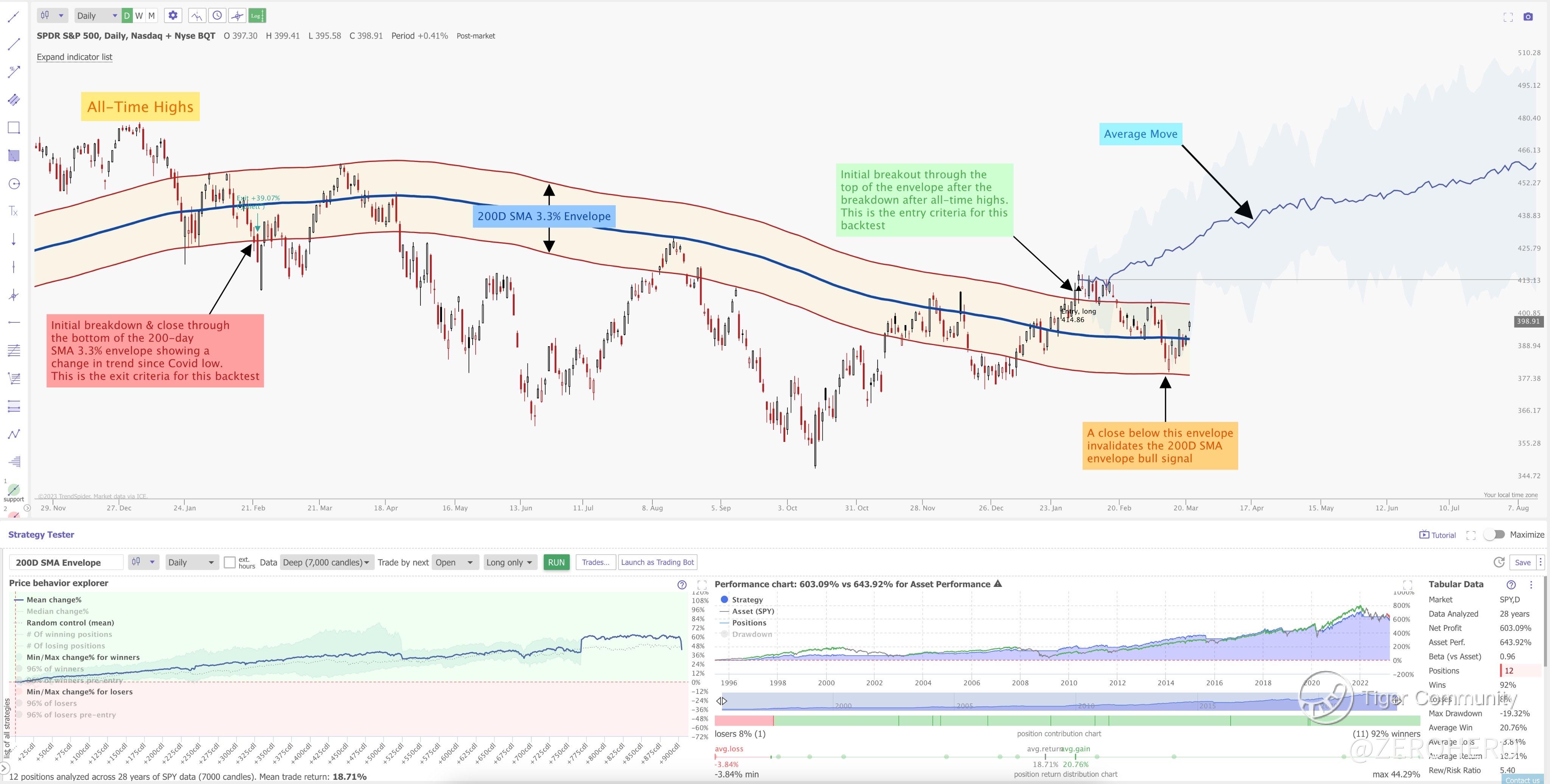Open the Long only dropdown
The image size is (1550, 784).
click(x=509, y=562)
